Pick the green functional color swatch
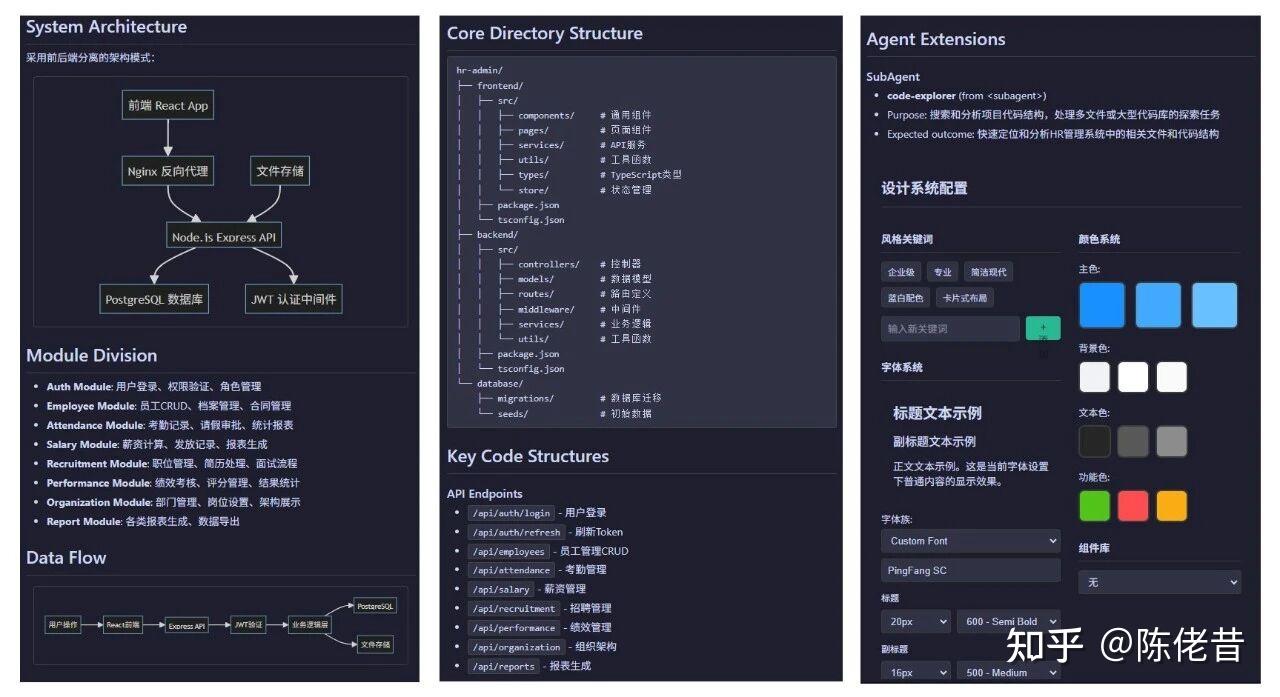The width and height of the screenshot is (1280, 697). click(x=1095, y=505)
